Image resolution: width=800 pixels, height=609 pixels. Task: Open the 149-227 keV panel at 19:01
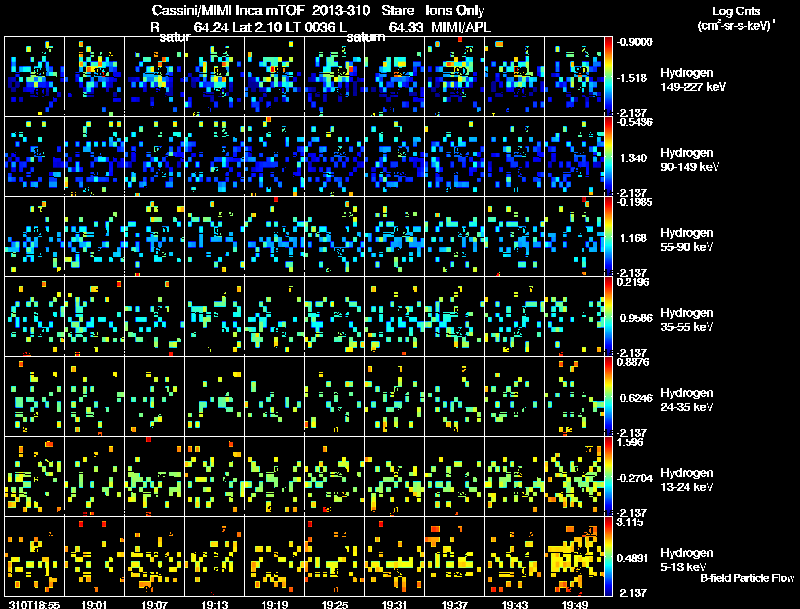click(94, 76)
